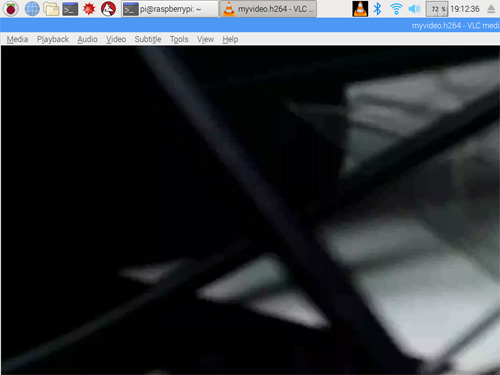Viewport: 500px width, 375px height.
Task: Open the Subtitle menu
Action: (148, 39)
